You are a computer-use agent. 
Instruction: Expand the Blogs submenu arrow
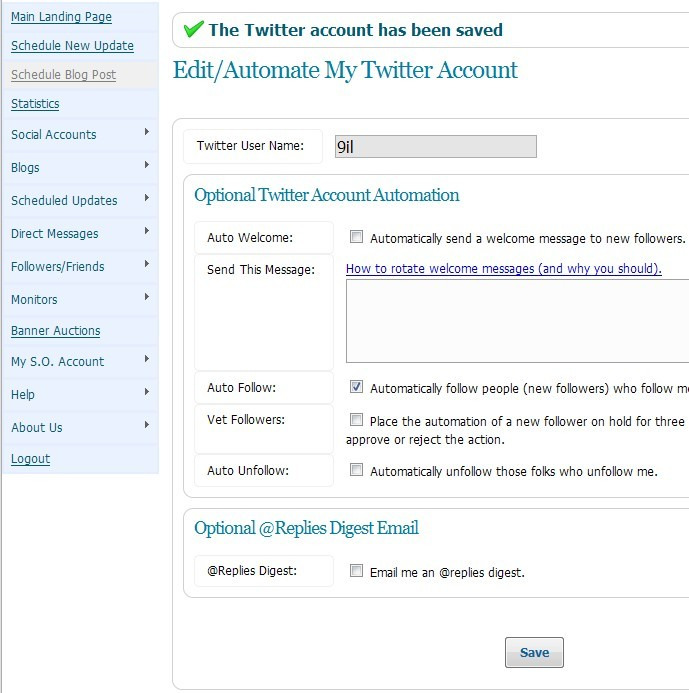147,165
